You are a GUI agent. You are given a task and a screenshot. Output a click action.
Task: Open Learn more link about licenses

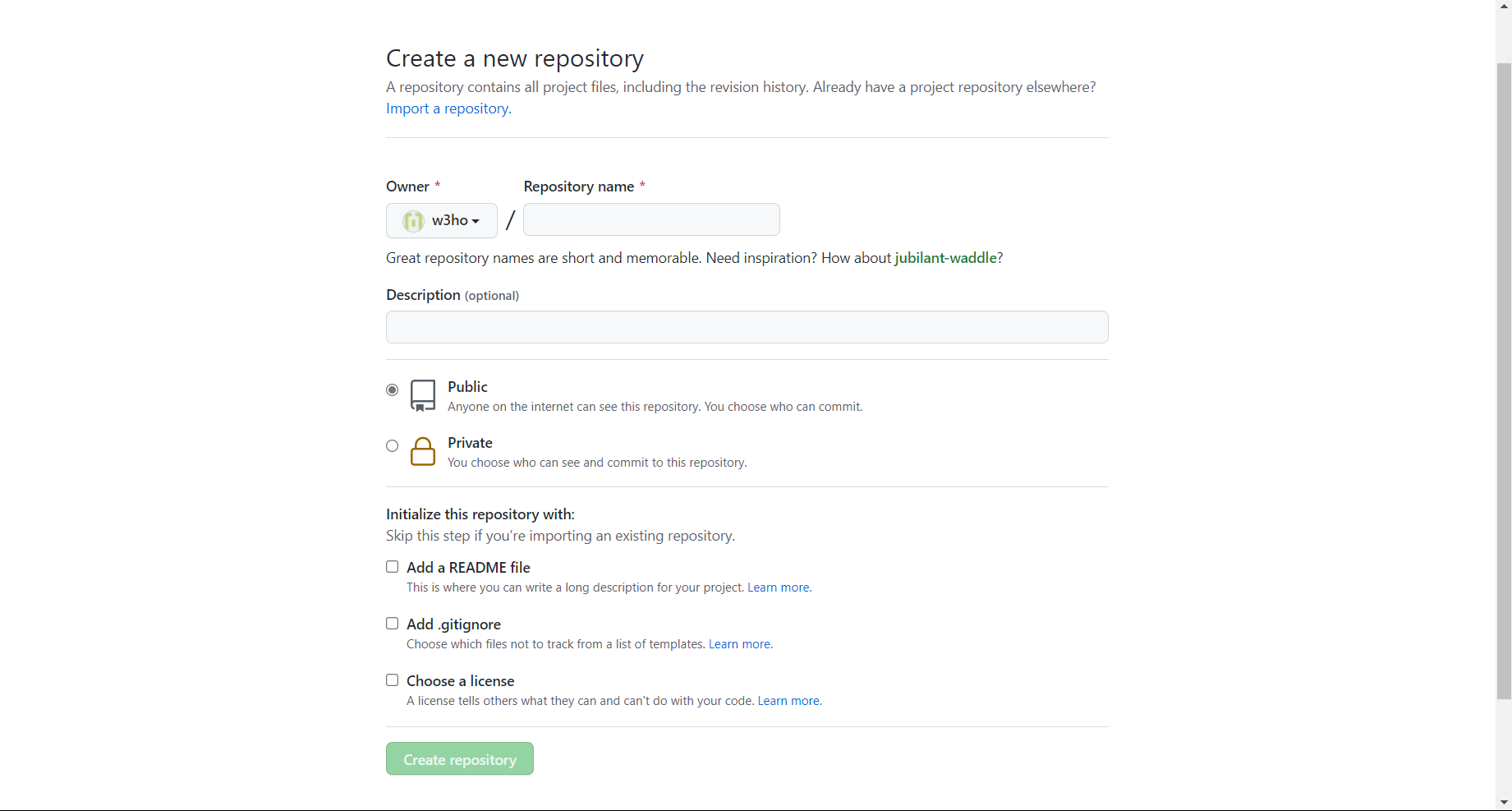[788, 701]
